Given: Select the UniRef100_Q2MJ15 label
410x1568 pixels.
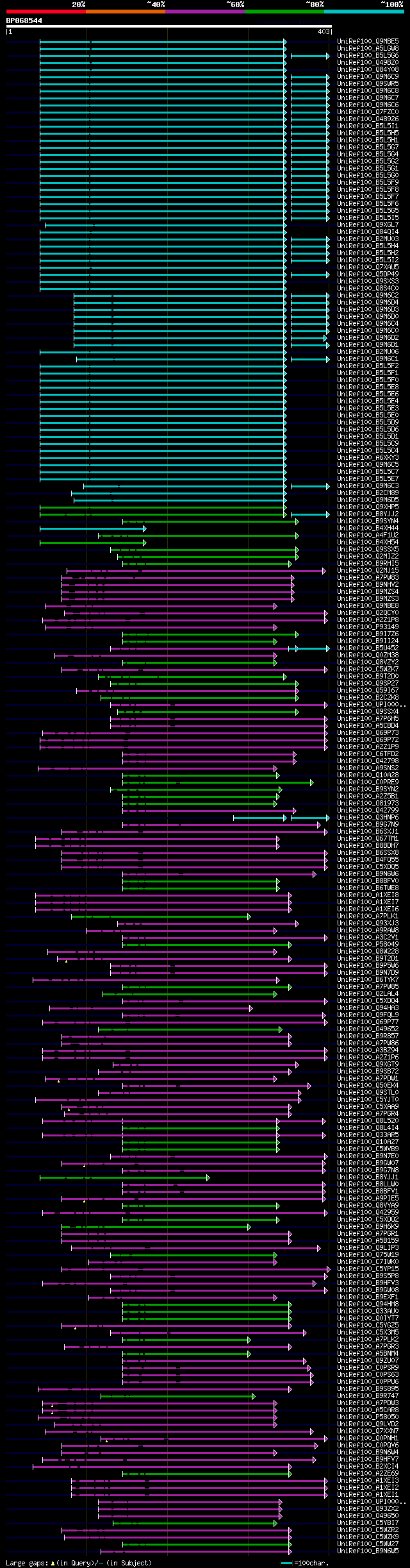Looking at the screenshot, I should (368, 570).
